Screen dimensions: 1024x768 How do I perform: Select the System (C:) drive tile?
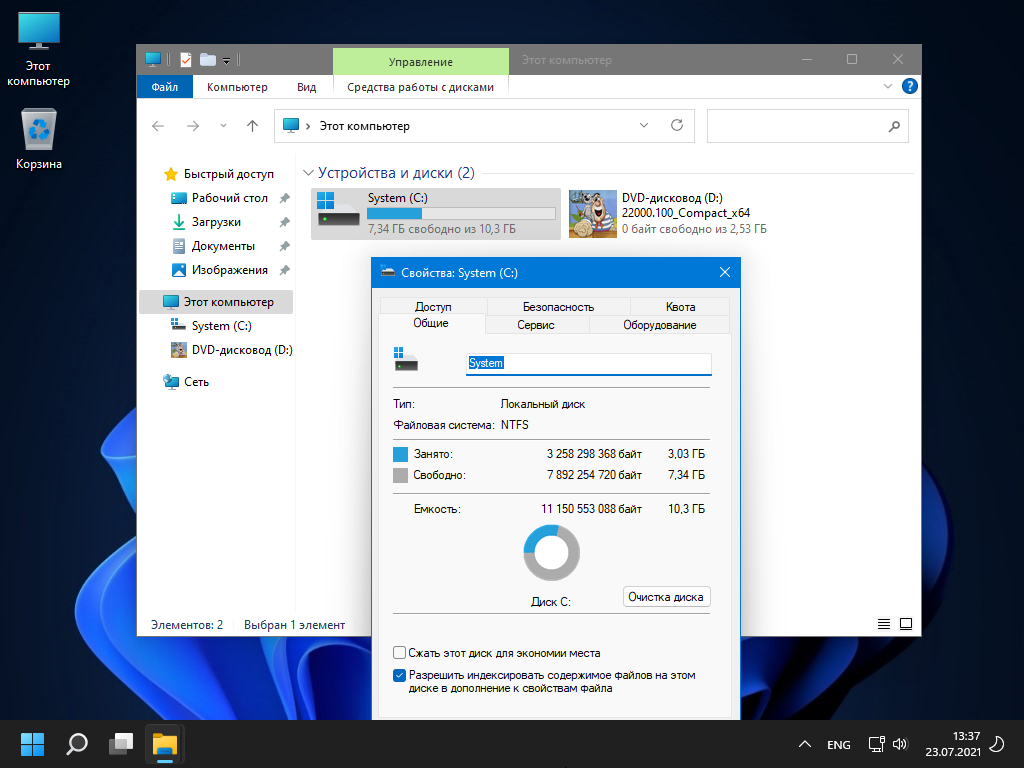436,214
